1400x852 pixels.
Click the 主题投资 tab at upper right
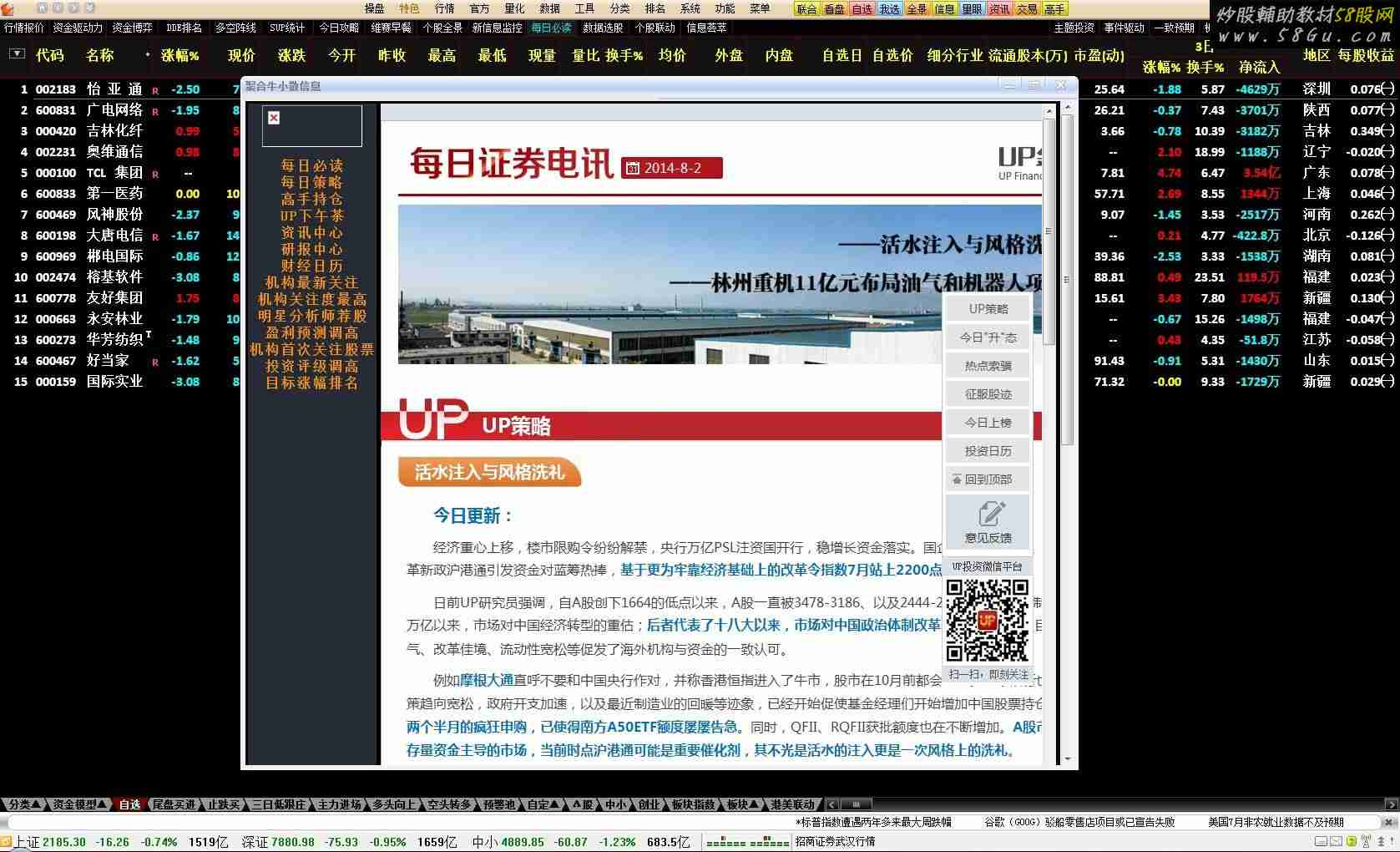(1074, 28)
